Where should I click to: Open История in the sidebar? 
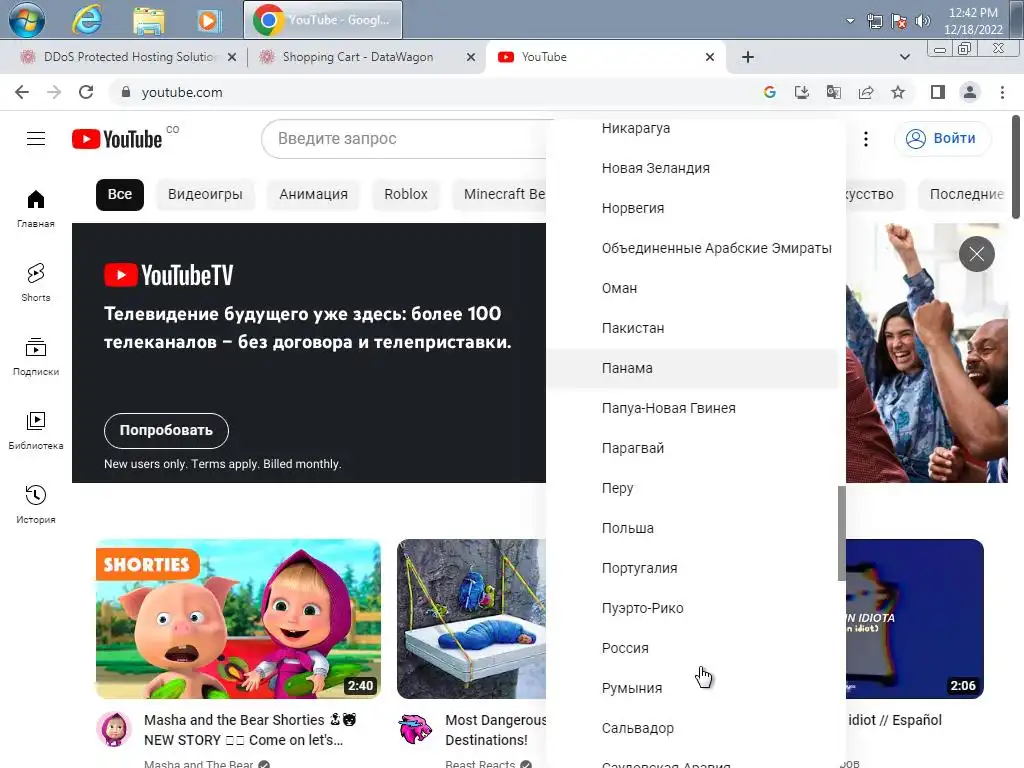36,504
